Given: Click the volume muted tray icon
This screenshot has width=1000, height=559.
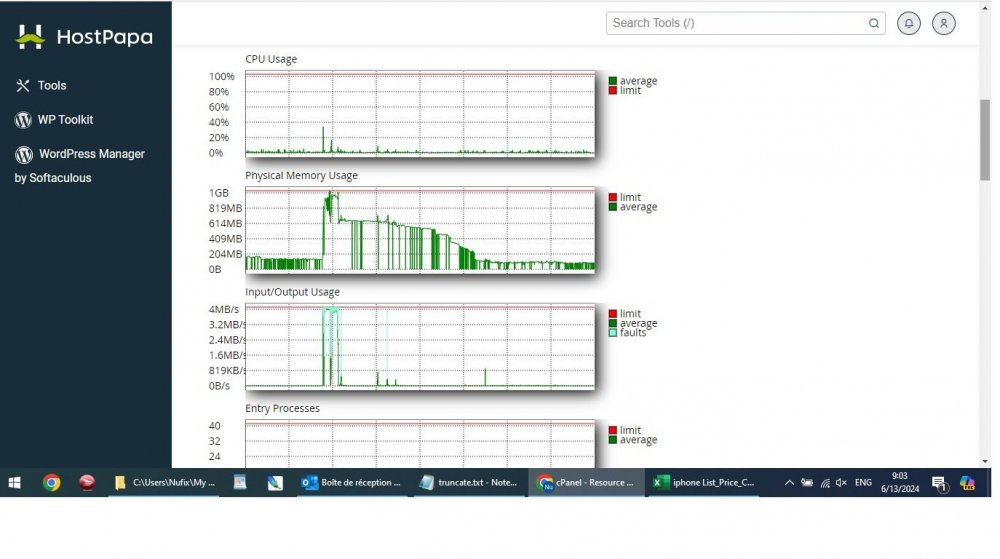Looking at the screenshot, I should point(841,483).
